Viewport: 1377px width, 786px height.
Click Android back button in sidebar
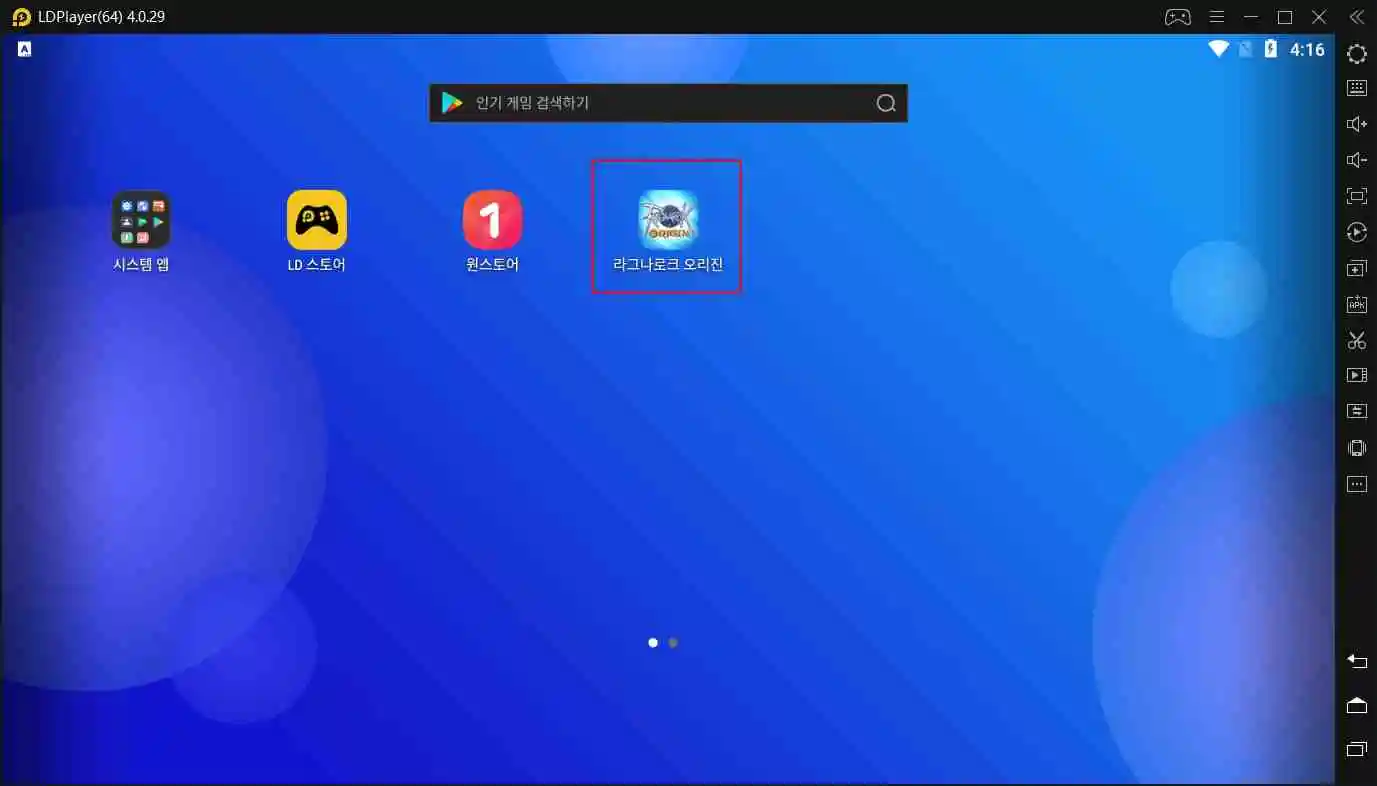pyautogui.click(x=1356, y=661)
